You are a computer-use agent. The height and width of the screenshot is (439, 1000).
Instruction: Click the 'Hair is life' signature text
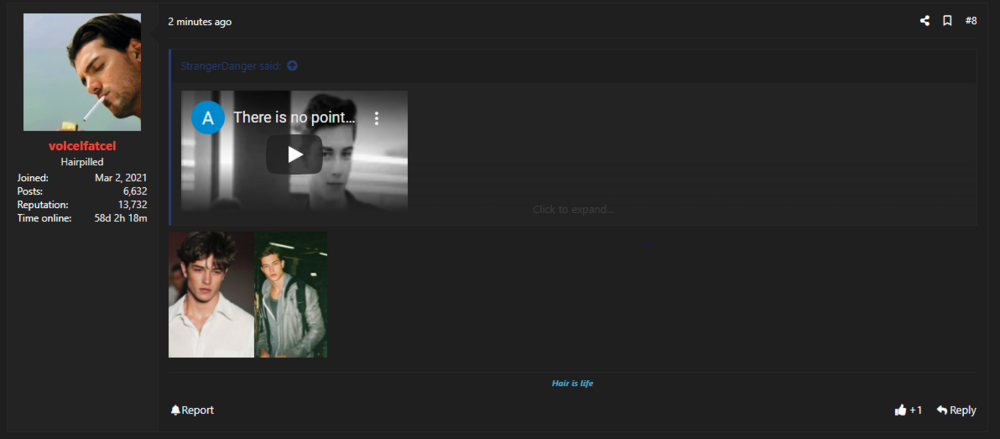click(x=573, y=383)
